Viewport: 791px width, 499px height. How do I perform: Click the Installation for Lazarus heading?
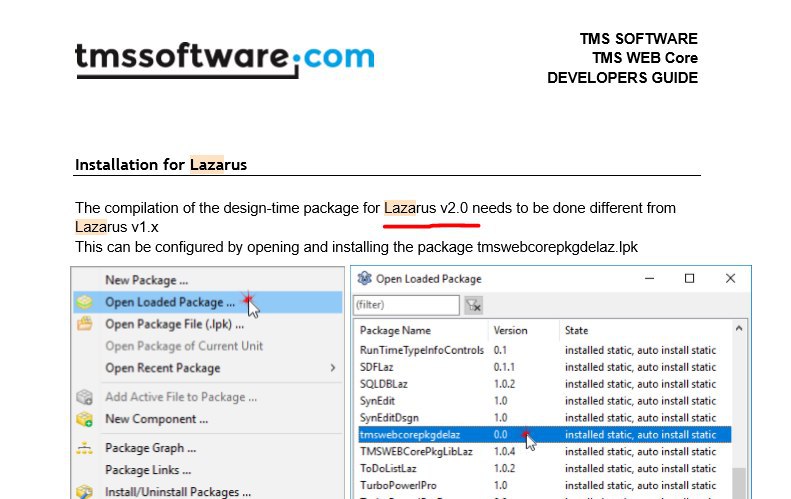tap(161, 164)
